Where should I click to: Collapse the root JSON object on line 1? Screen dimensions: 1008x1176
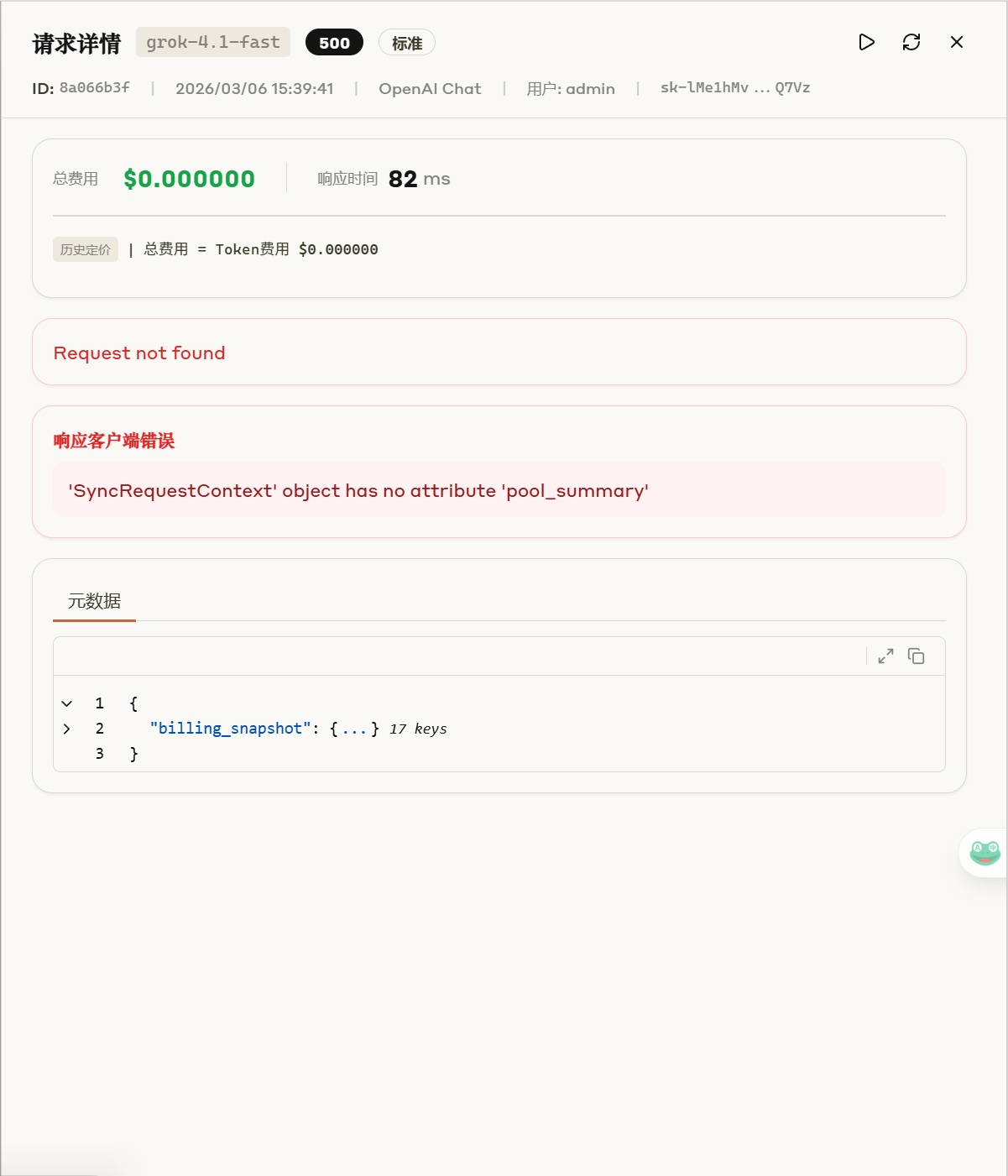(67, 703)
